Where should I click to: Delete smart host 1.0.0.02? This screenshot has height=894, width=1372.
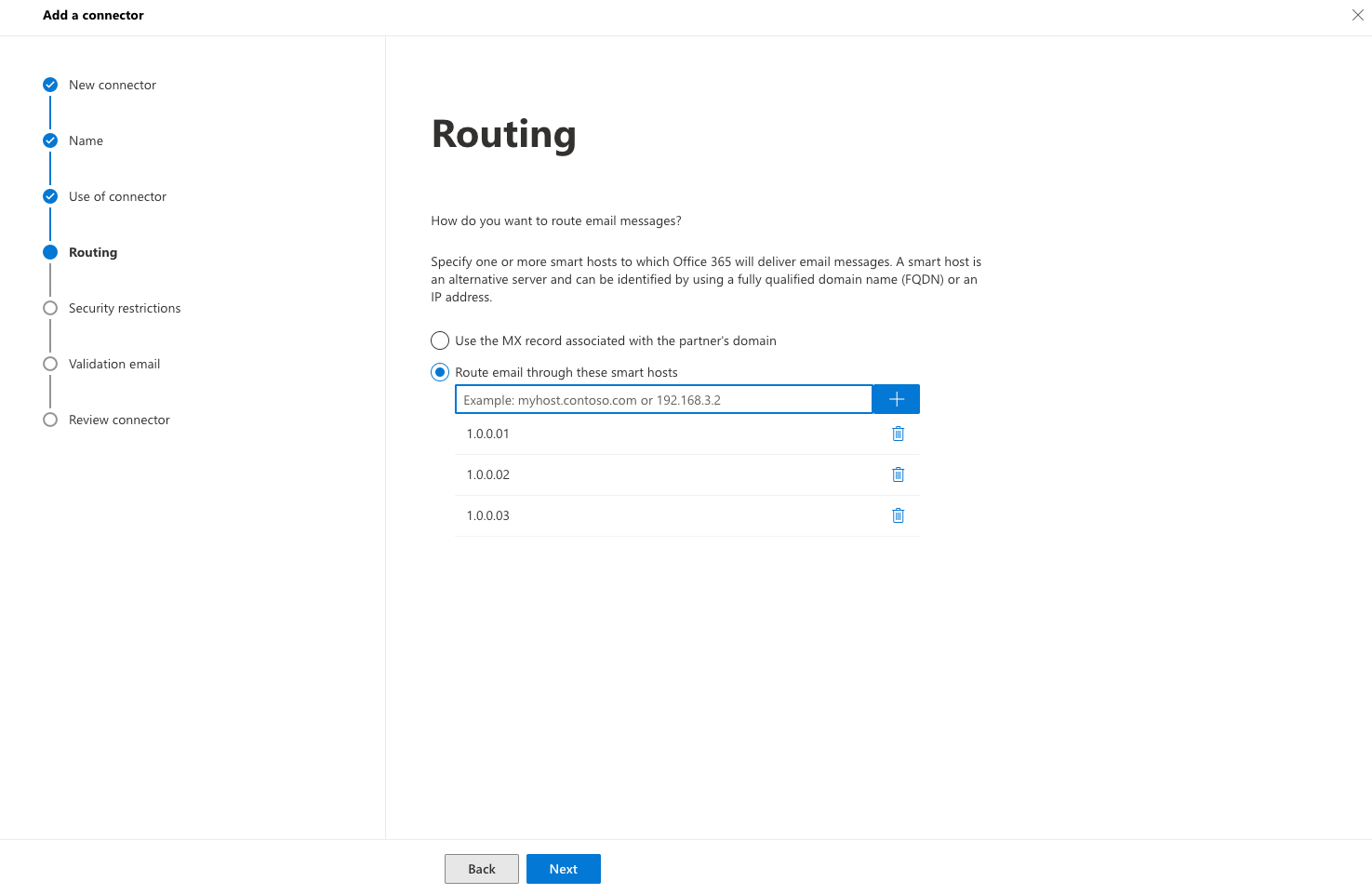tap(898, 474)
